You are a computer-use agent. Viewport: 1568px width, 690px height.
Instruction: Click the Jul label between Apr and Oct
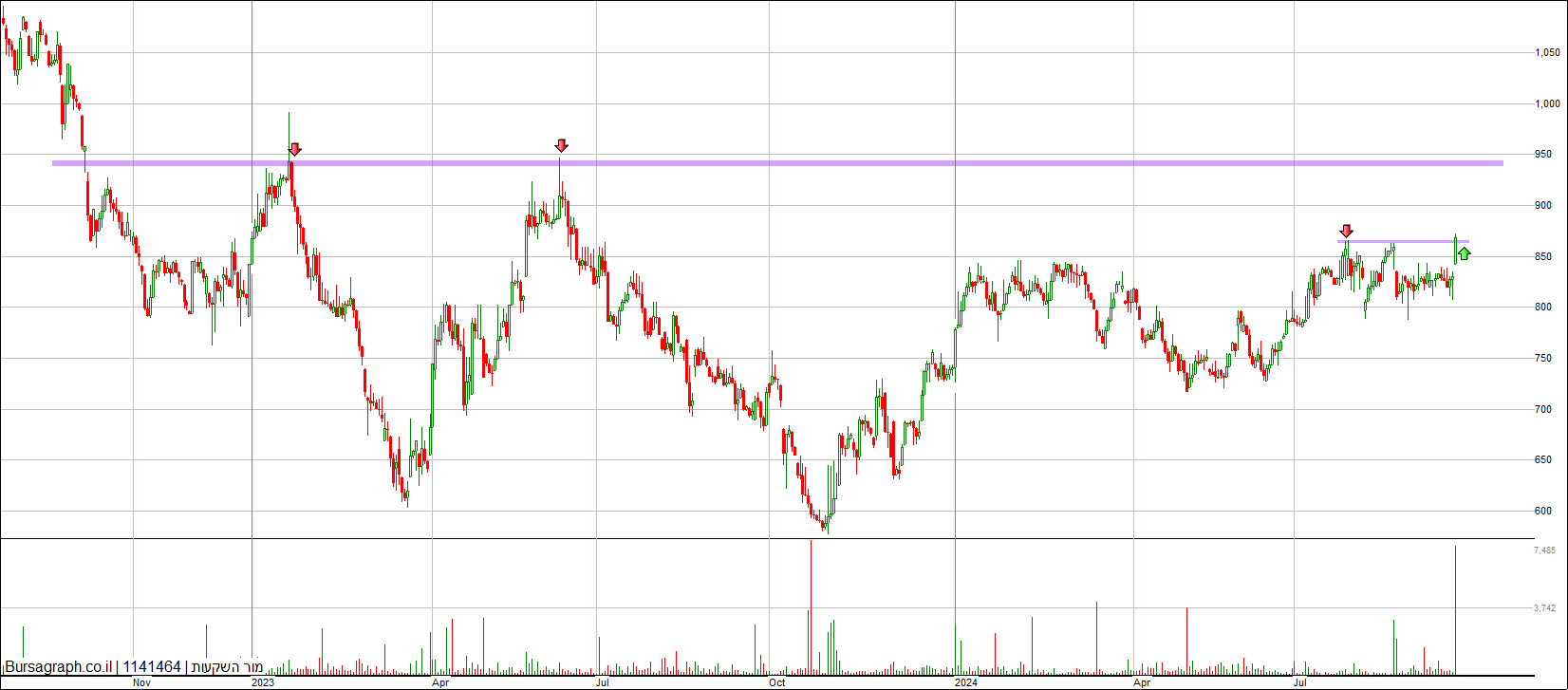[x=603, y=682]
